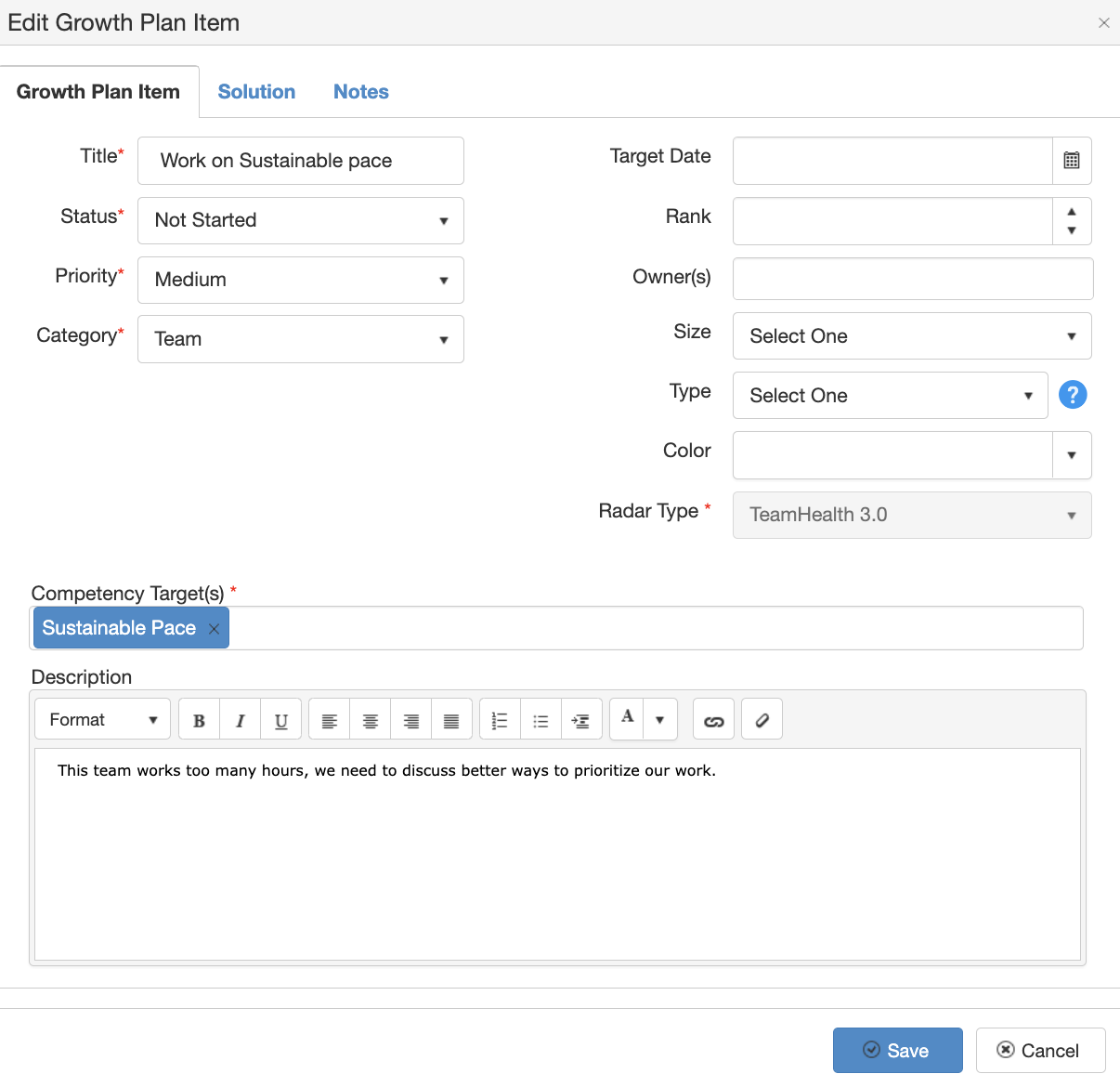
Task: Open the Status dropdown
Action: tap(301, 220)
